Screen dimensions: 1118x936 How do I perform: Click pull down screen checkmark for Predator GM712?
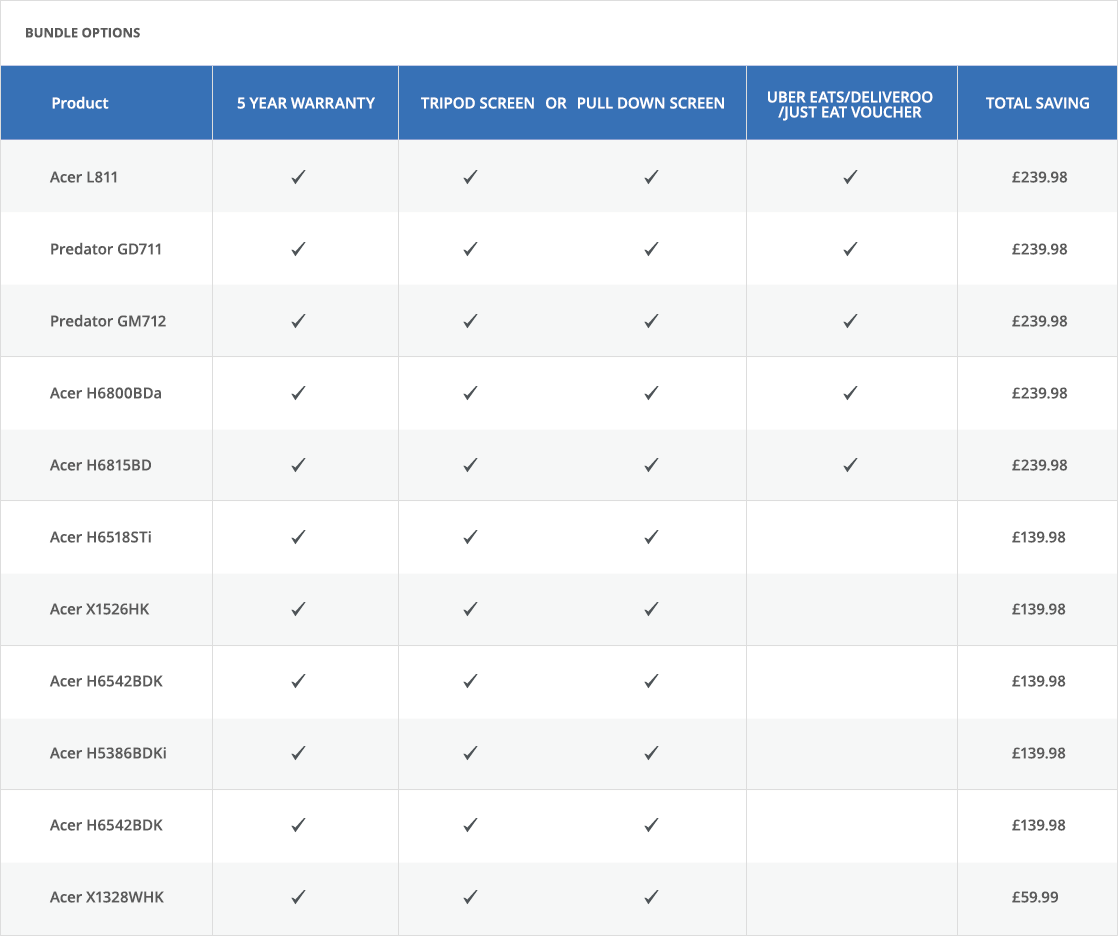[x=651, y=321]
